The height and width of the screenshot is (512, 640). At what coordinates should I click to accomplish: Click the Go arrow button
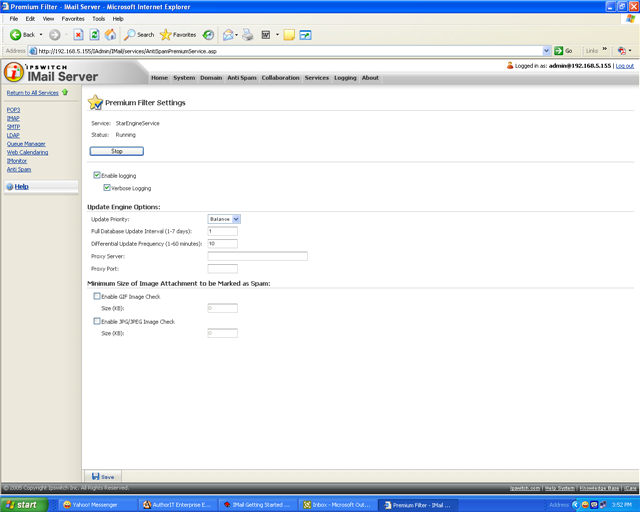pos(563,51)
